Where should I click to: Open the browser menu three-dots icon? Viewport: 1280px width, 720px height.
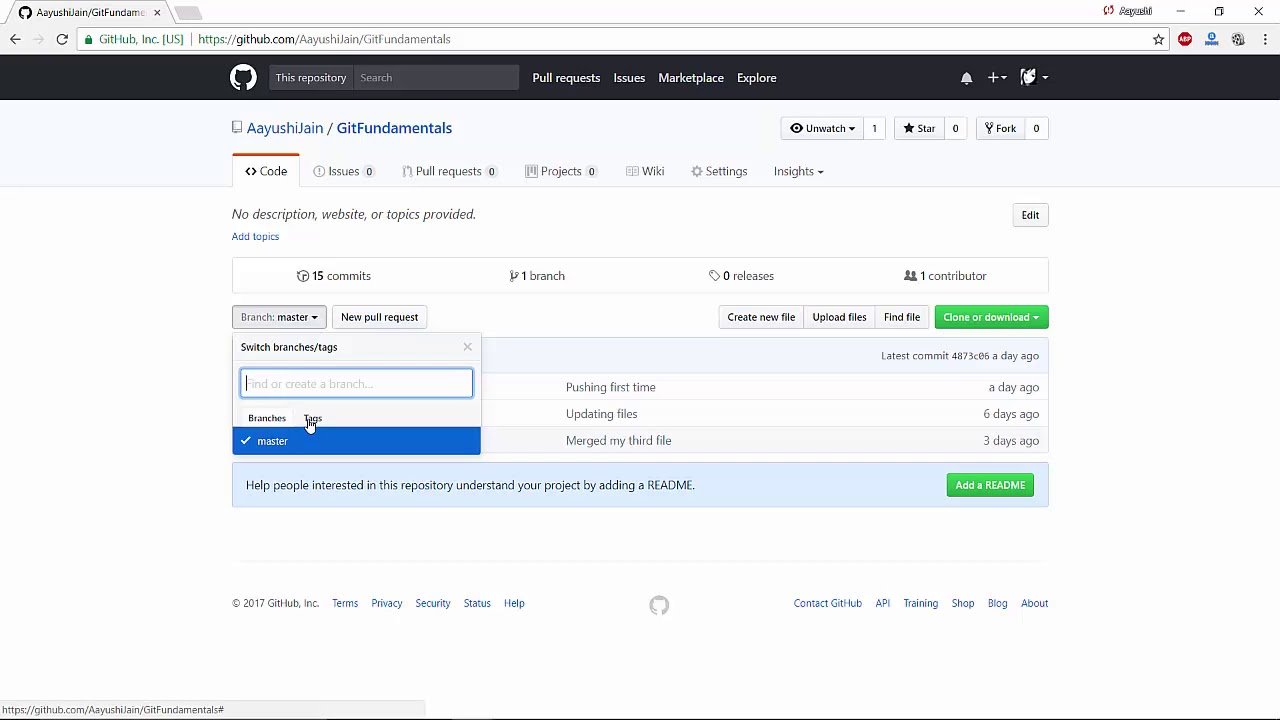(x=1264, y=39)
